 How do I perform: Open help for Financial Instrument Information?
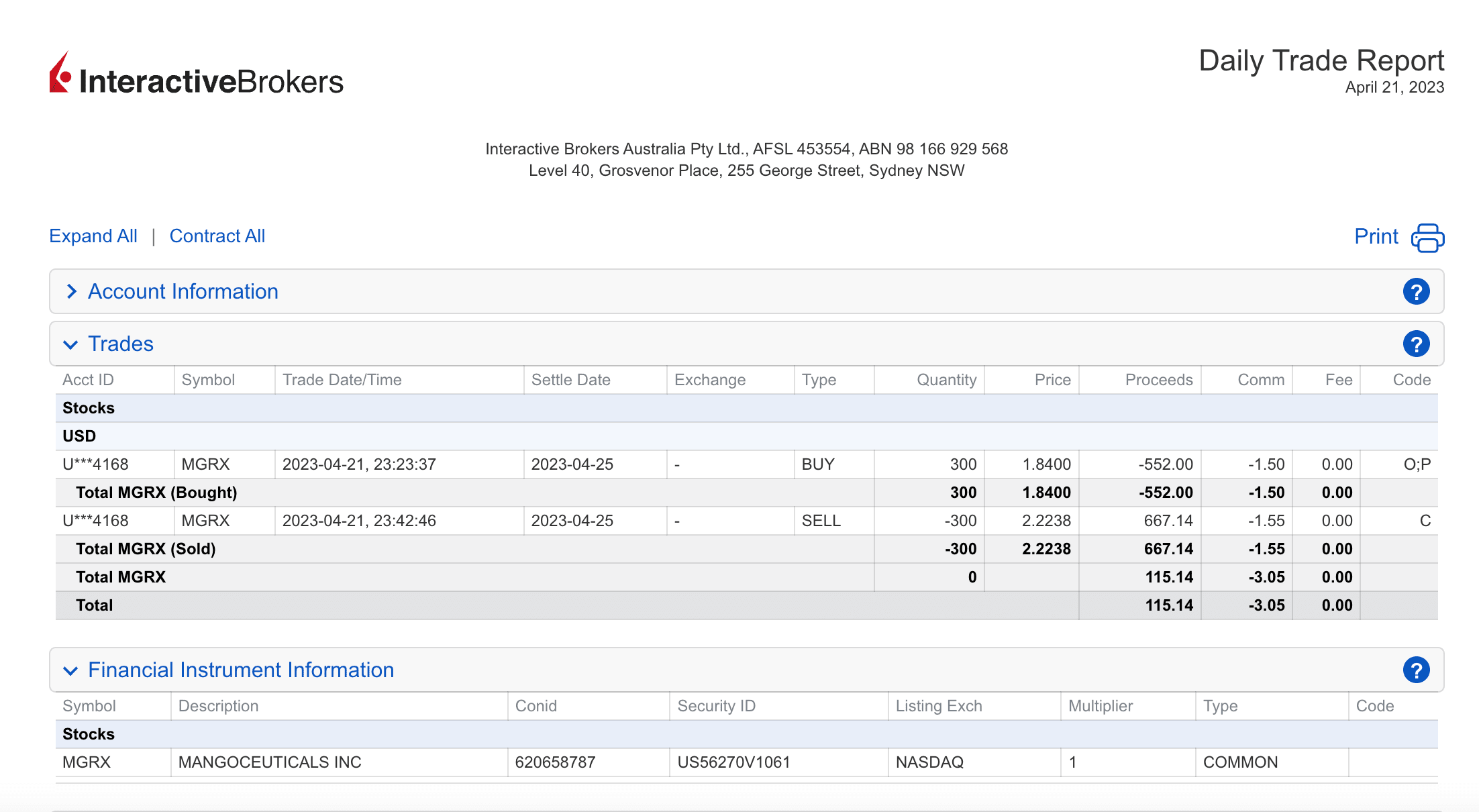click(x=1416, y=670)
